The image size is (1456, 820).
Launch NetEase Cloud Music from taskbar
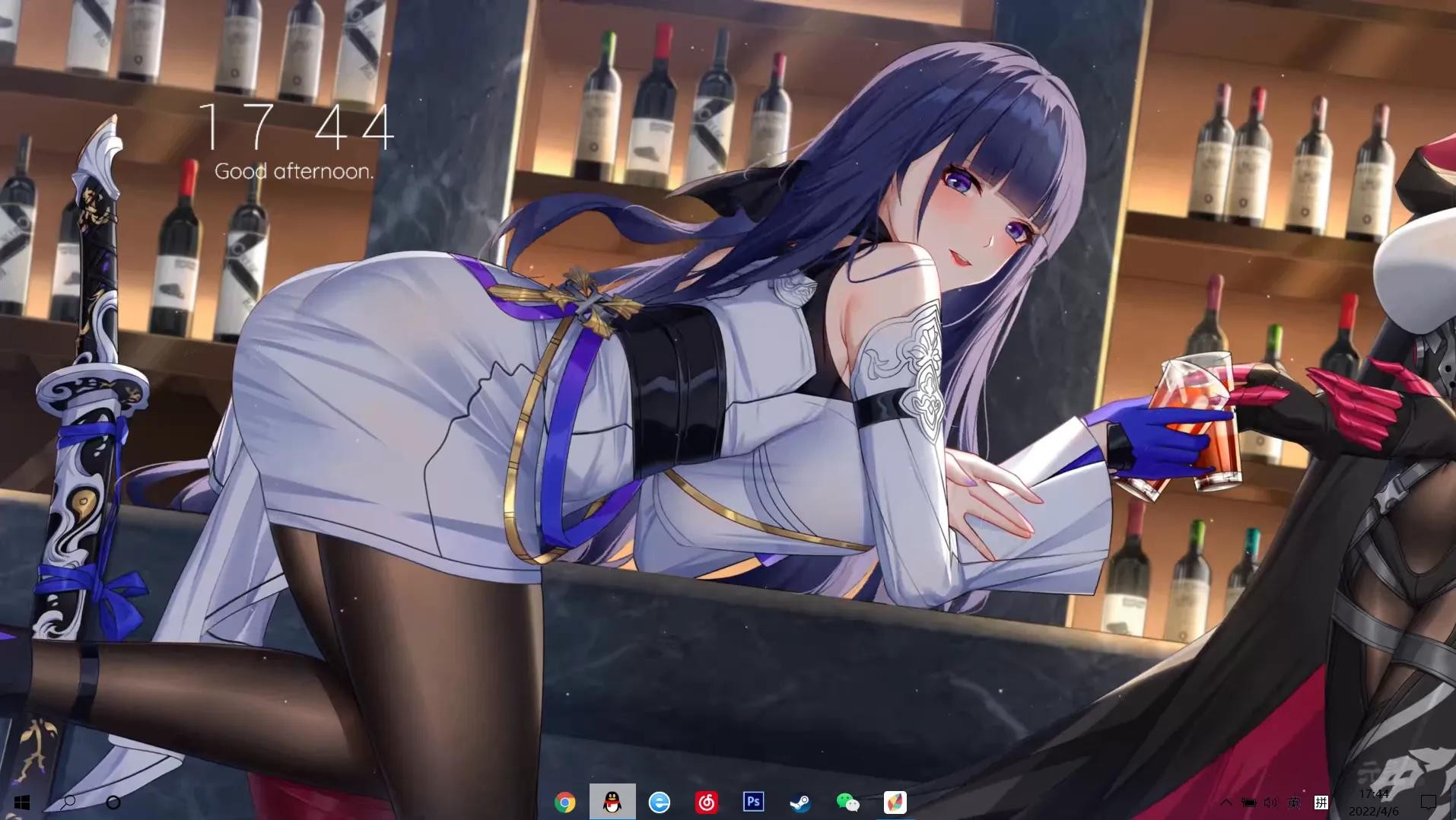tap(706, 803)
